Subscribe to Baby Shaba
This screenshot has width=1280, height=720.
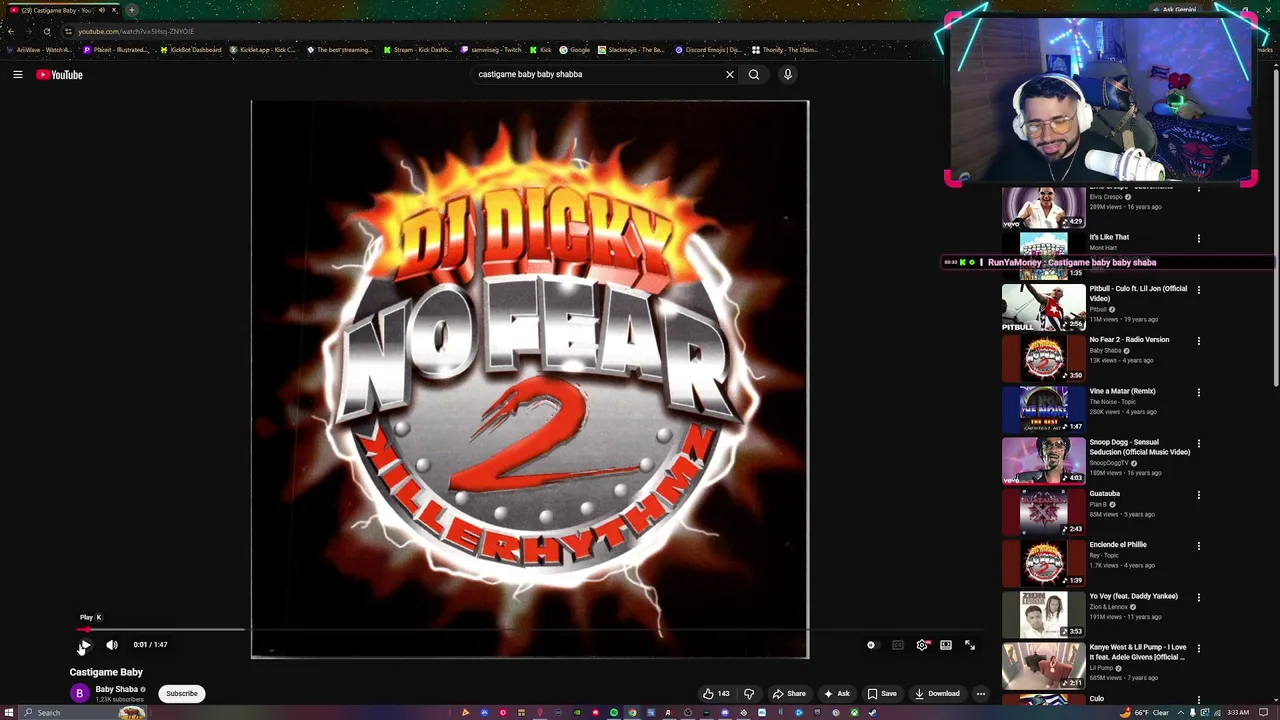click(182, 693)
